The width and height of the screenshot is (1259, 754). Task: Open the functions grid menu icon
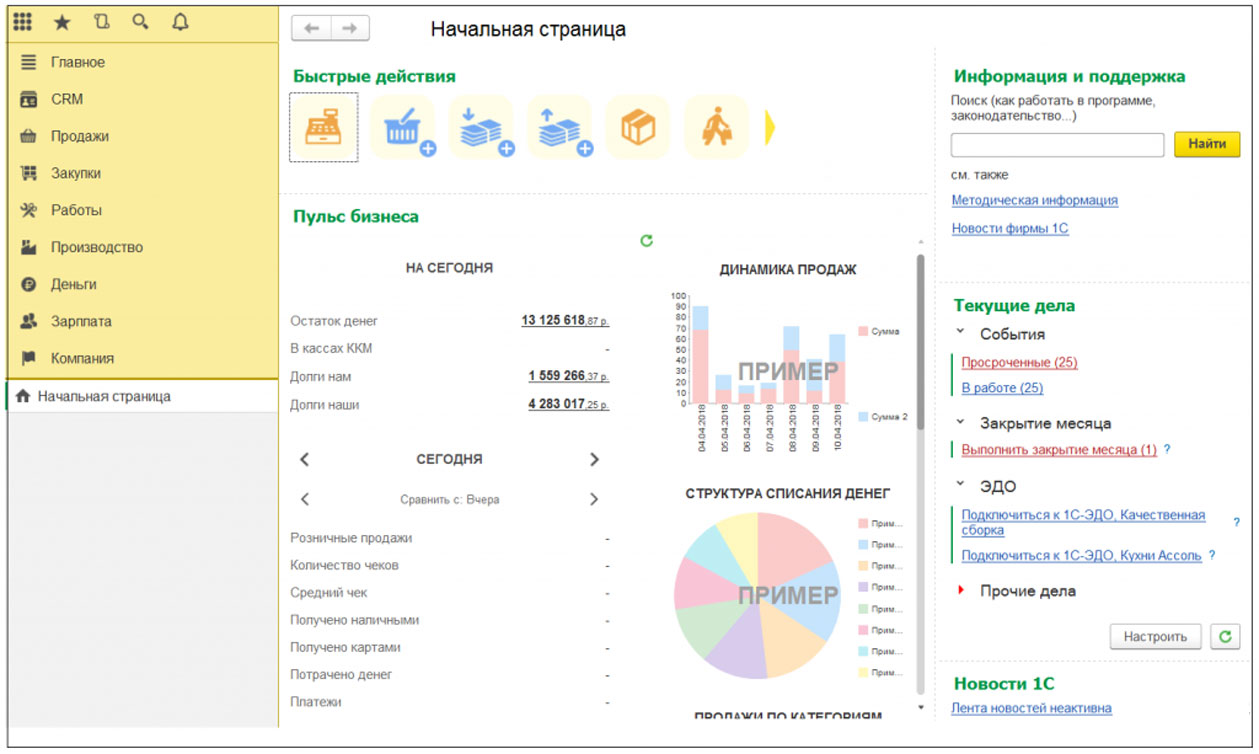tap(23, 21)
